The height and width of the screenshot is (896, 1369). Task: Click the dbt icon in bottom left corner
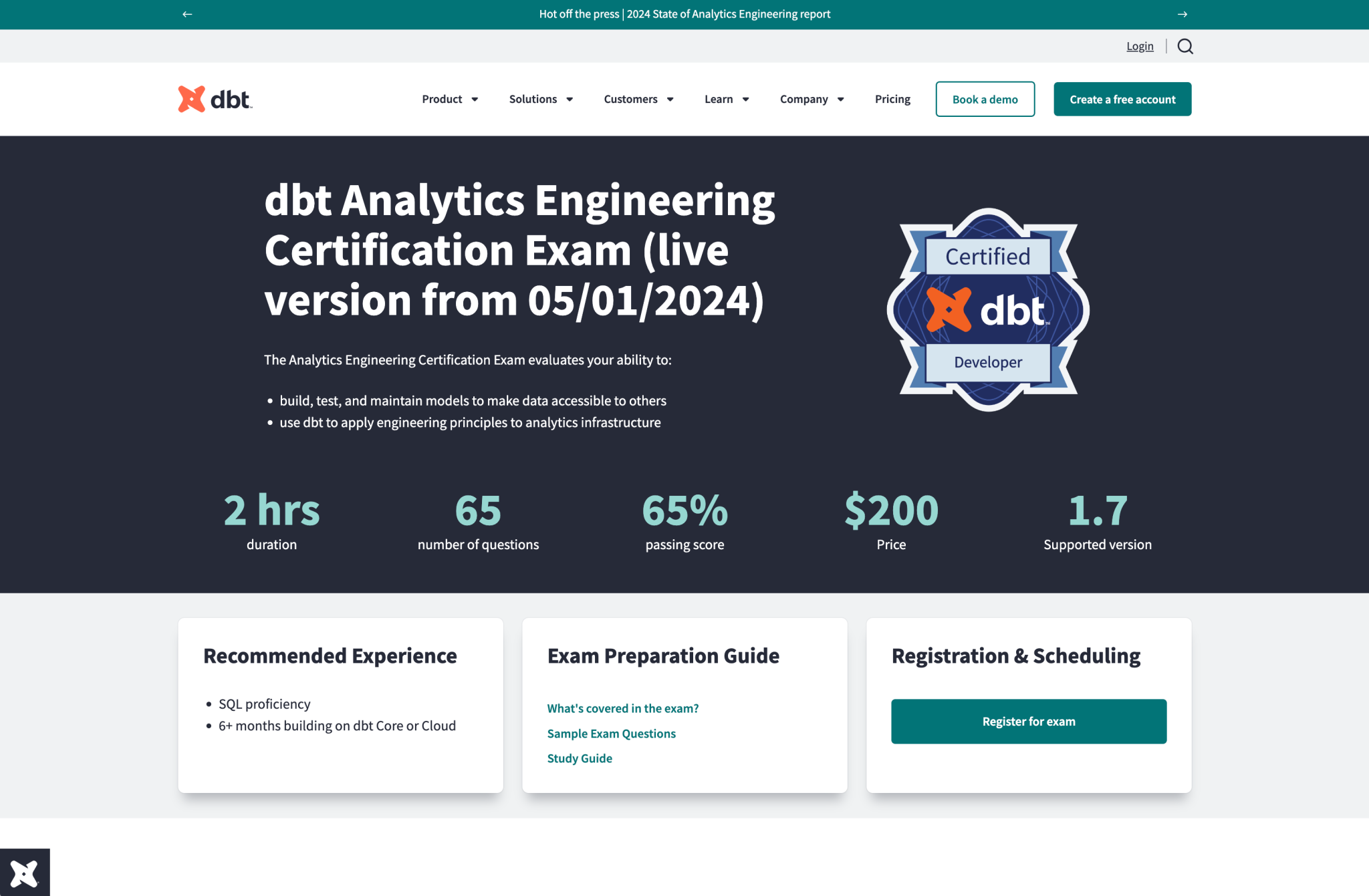coord(25,872)
